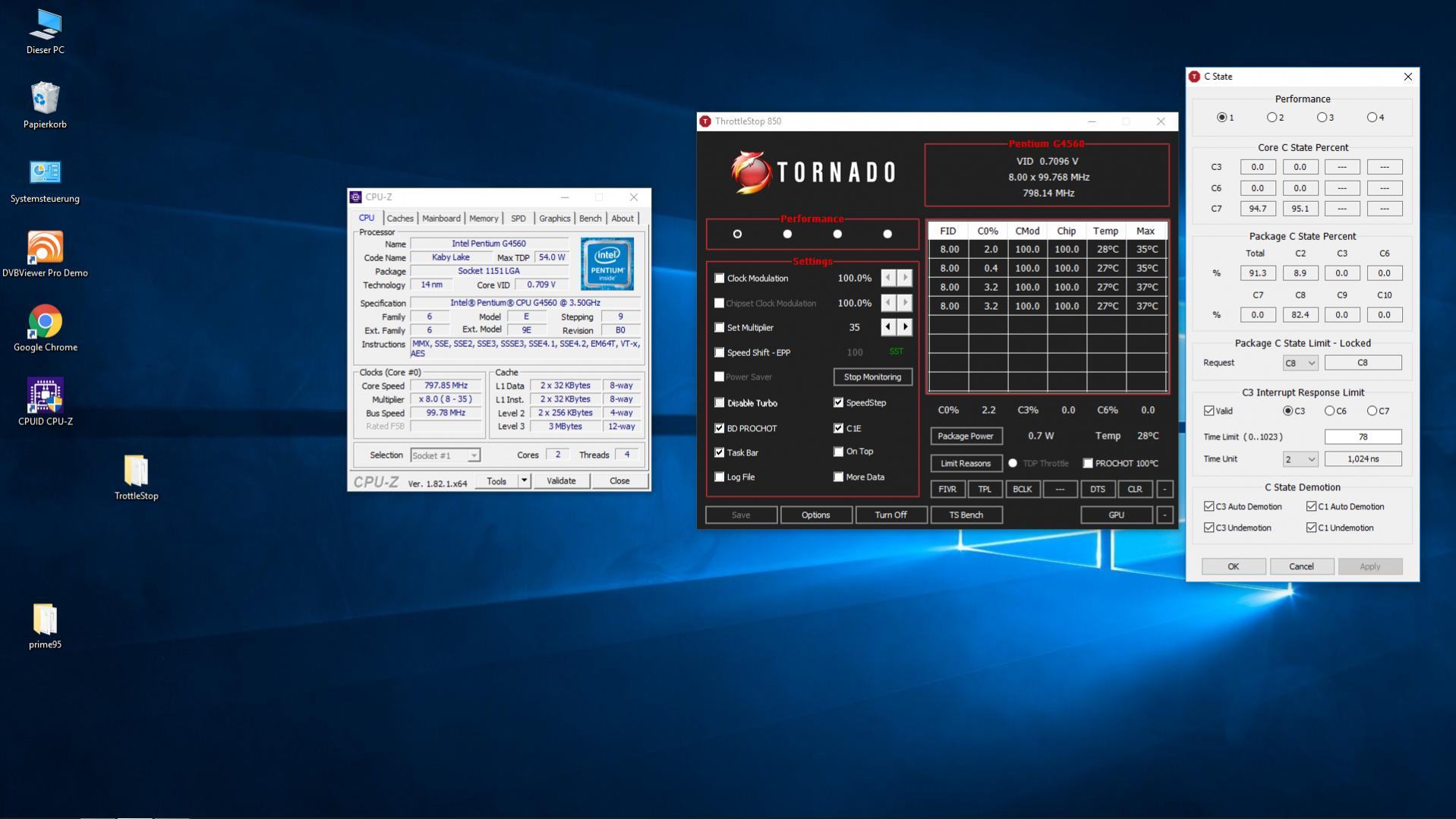1456x819 pixels.
Task: Open the Memory tab in CPU-Z
Action: click(x=484, y=219)
